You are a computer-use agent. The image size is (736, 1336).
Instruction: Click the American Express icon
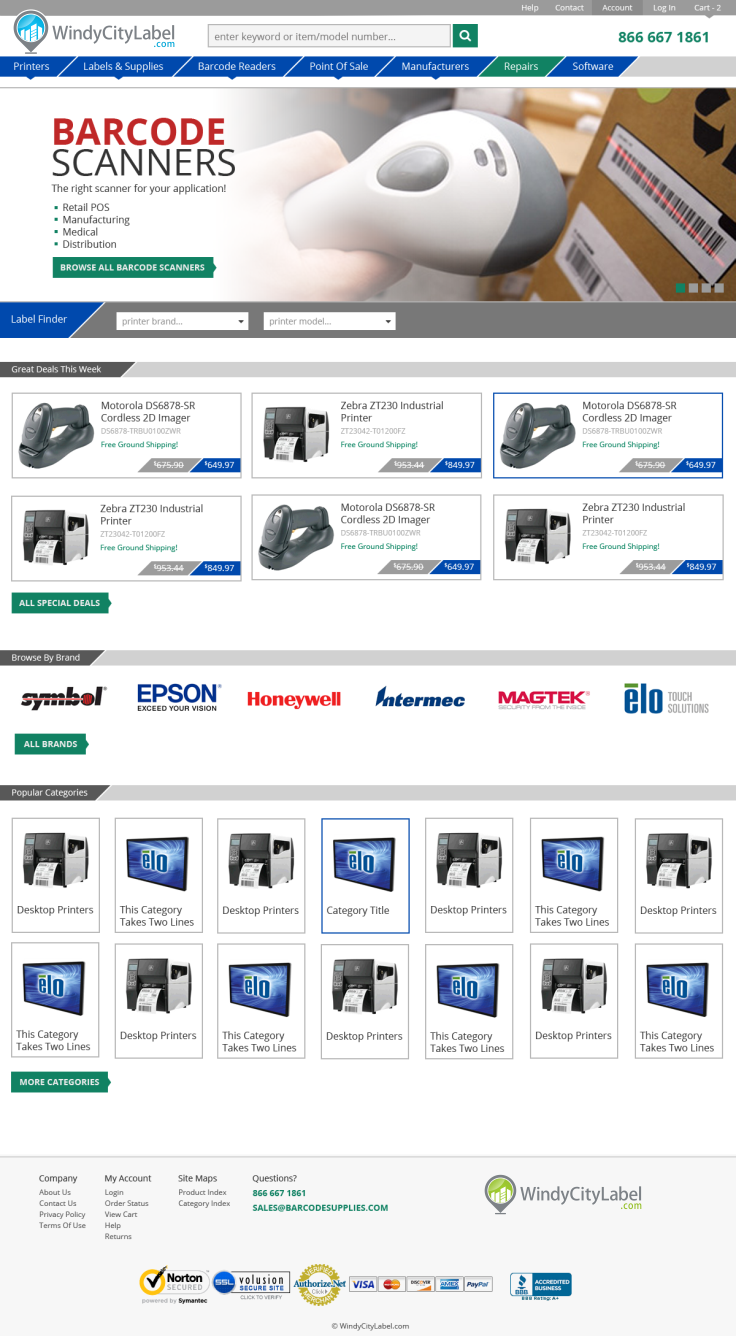[x=449, y=1284]
